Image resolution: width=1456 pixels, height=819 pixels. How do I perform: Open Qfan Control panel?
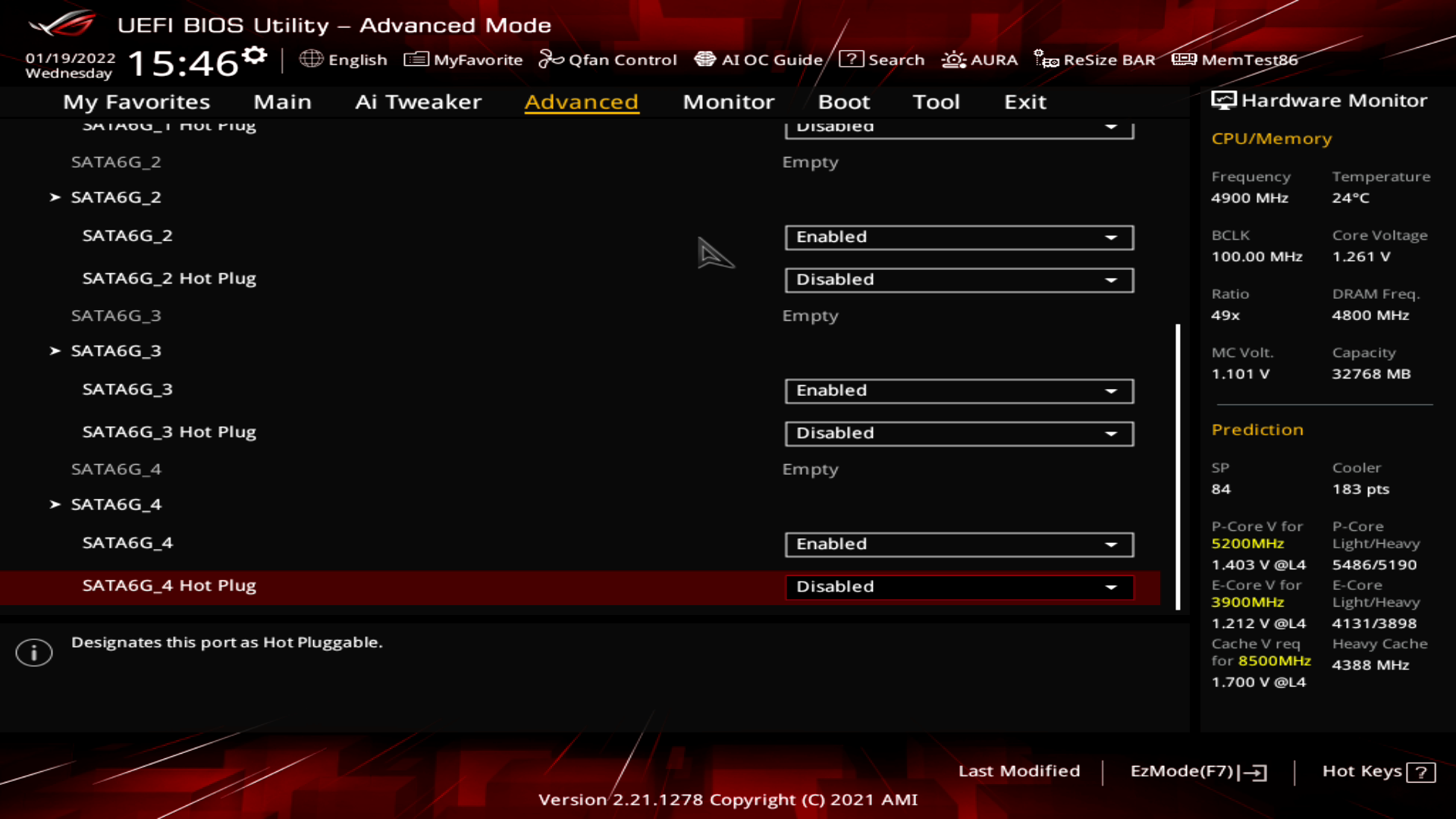point(608,59)
